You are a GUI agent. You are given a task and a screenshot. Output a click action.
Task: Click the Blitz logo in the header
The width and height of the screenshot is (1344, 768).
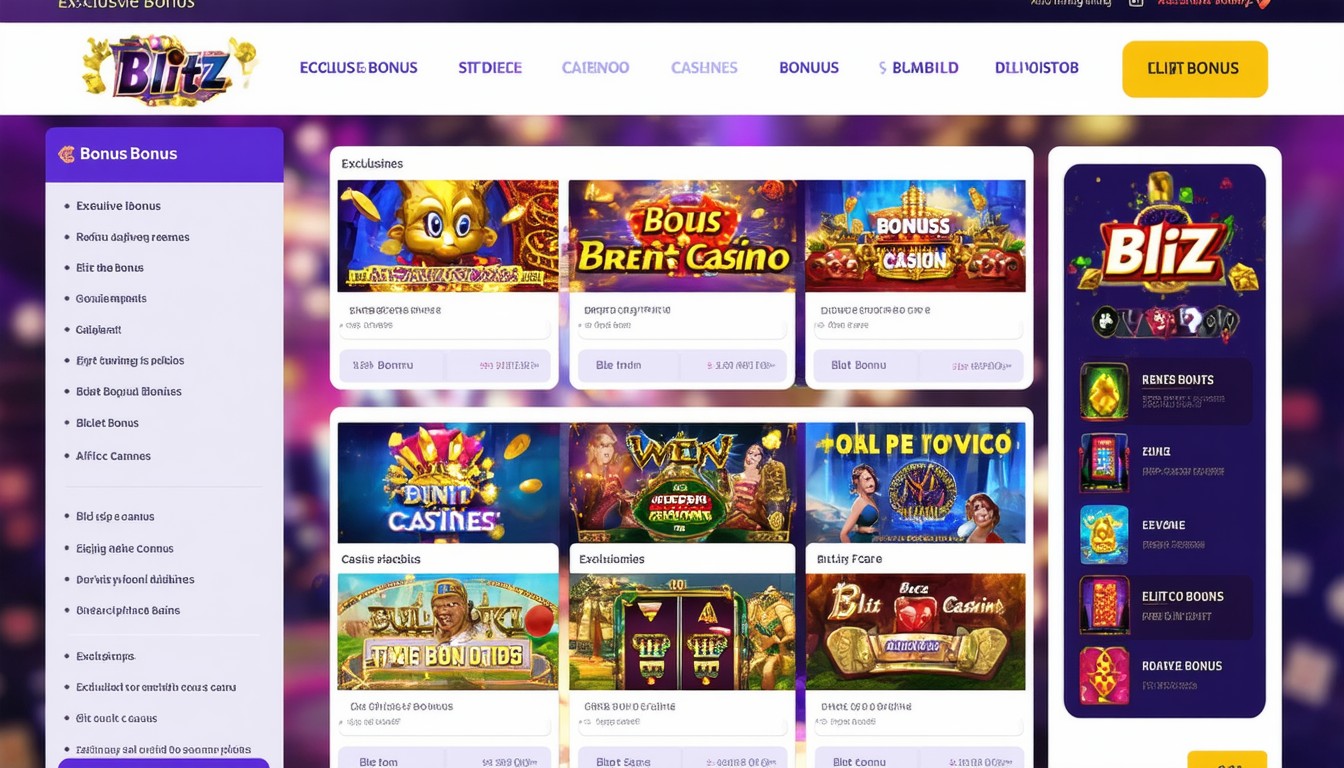[170, 68]
